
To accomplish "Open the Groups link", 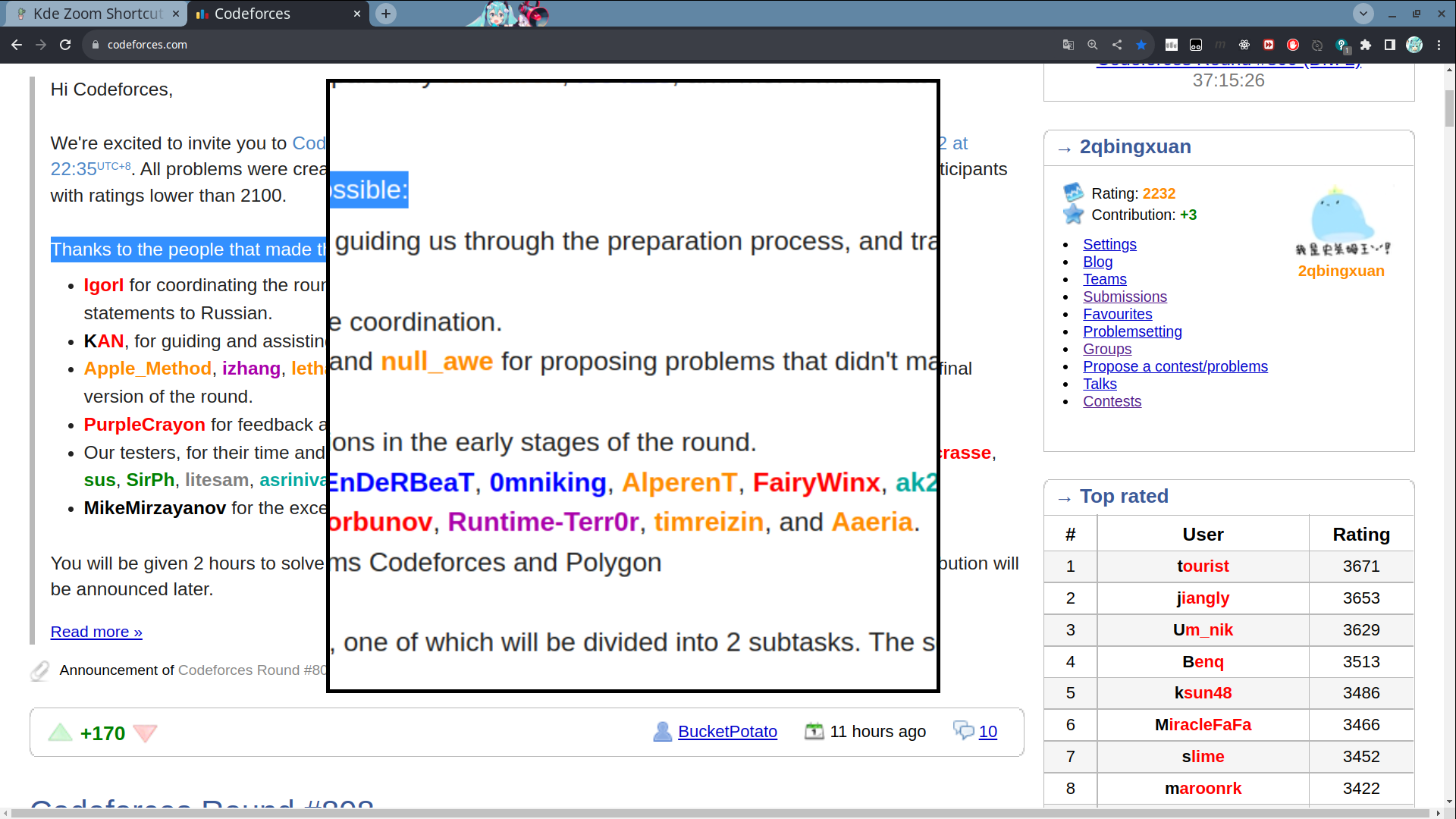I will pos(1107,349).
